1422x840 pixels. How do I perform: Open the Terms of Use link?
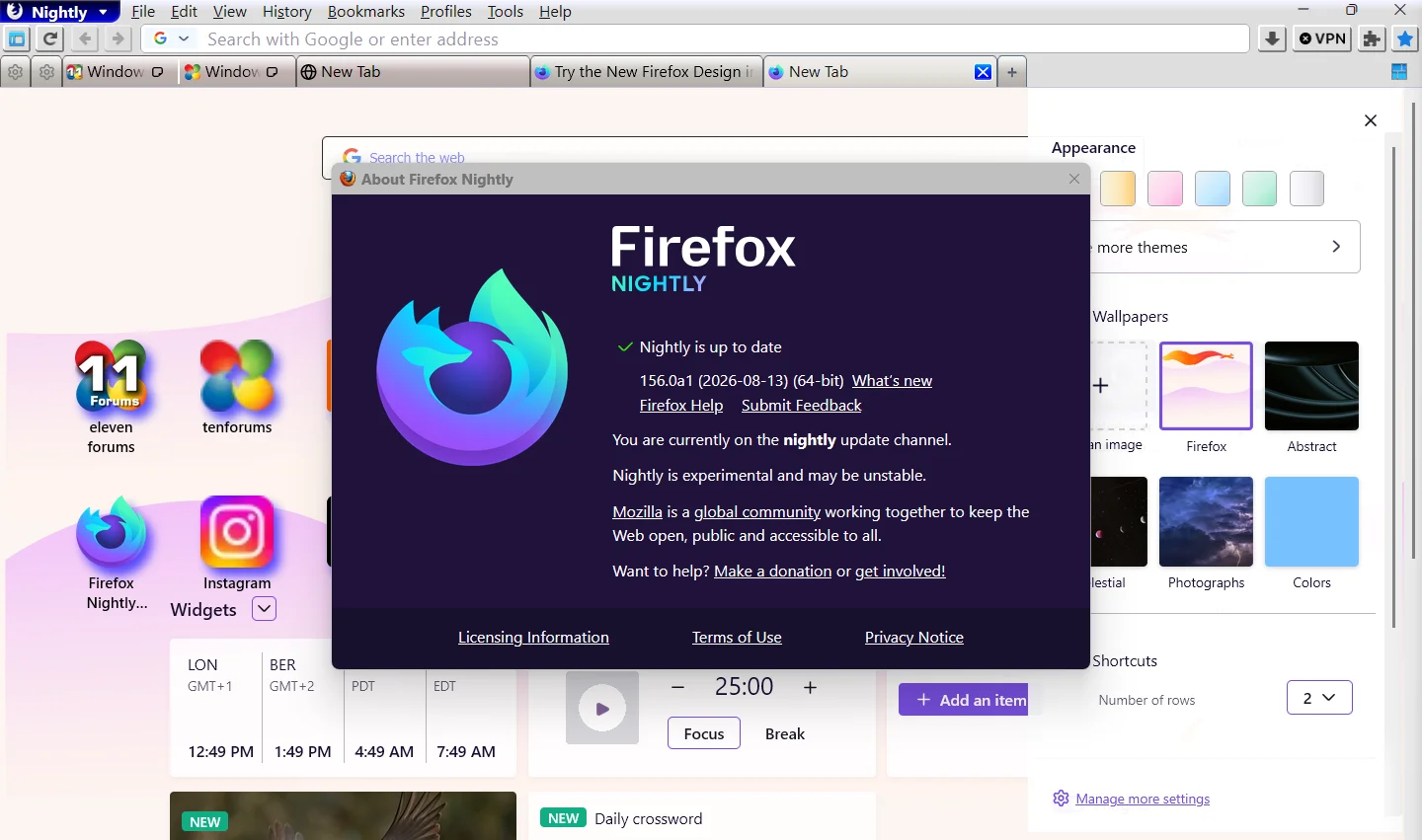[737, 638]
